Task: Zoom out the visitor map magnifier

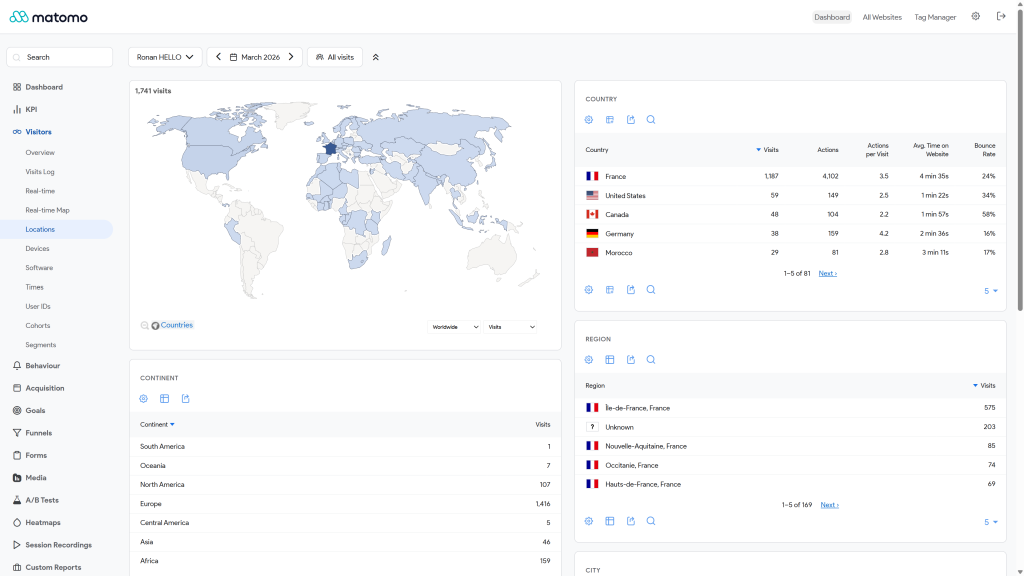Action: (144, 325)
